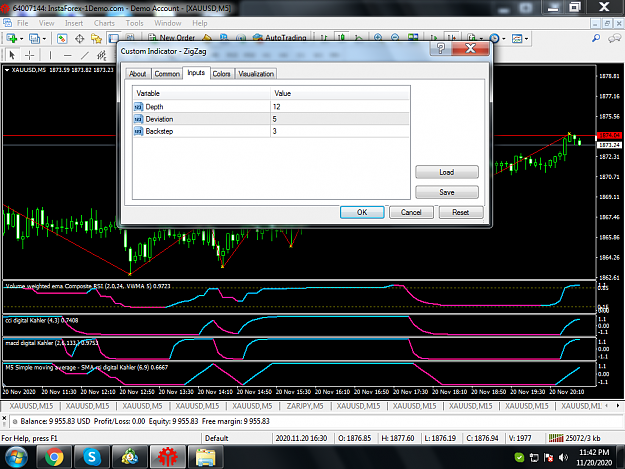
Task: Open the ZARJPY,M5 chart tab
Action: point(305,406)
